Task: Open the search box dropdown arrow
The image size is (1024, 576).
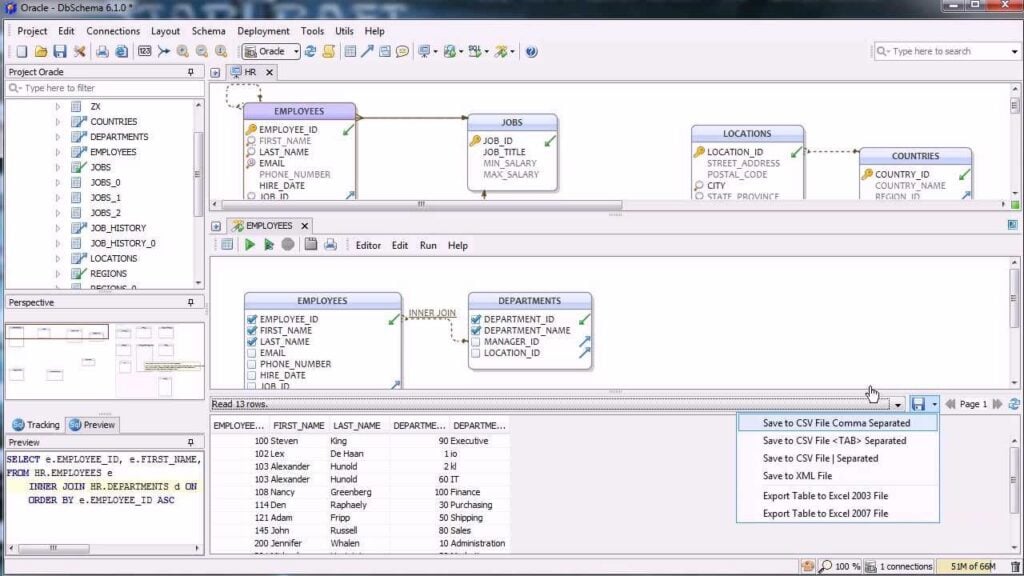Action: [x=1014, y=52]
